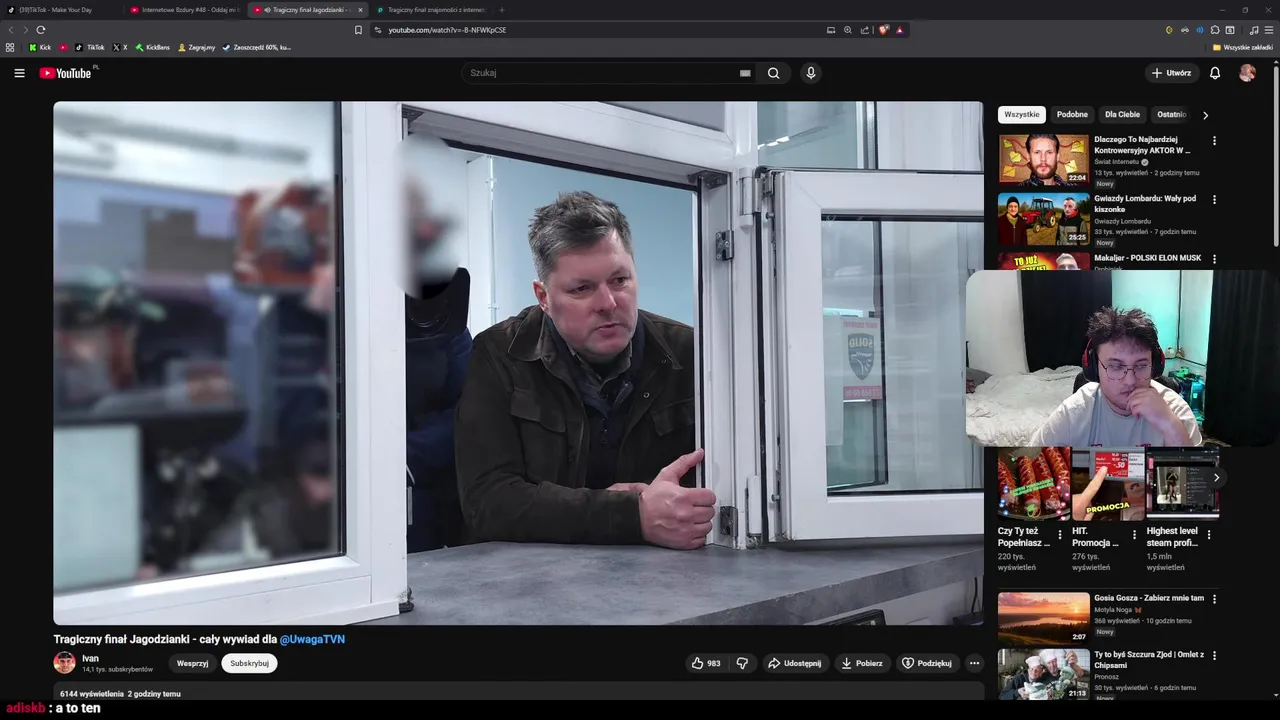Click the Podziękuj button
1280x720 pixels.
[x=927, y=663]
